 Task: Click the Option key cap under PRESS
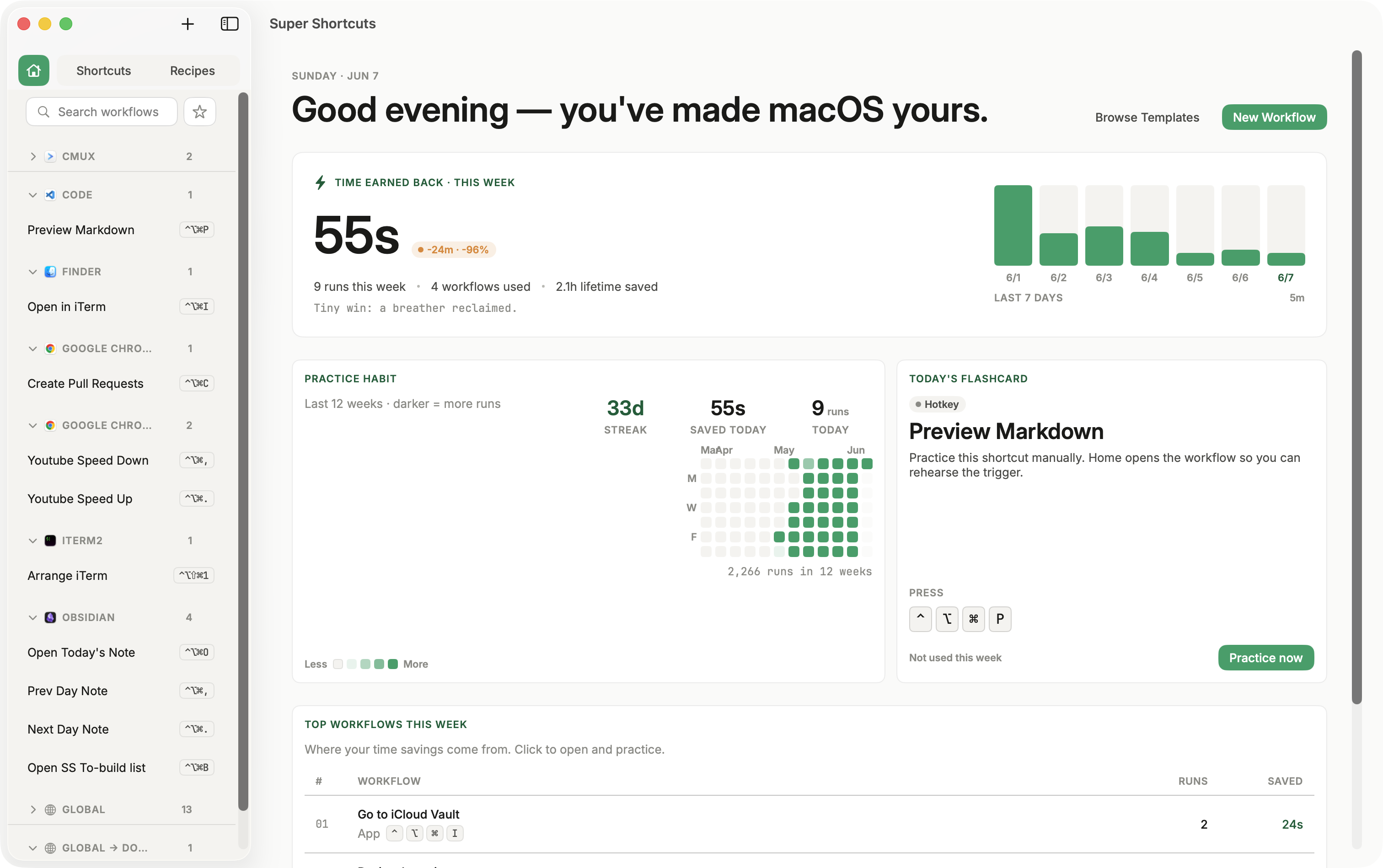tap(947, 619)
